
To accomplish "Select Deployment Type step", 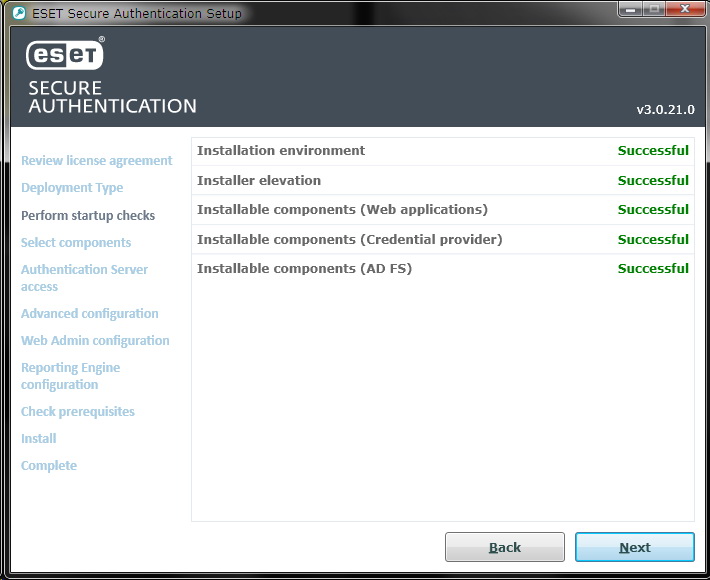I will tap(72, 187).
